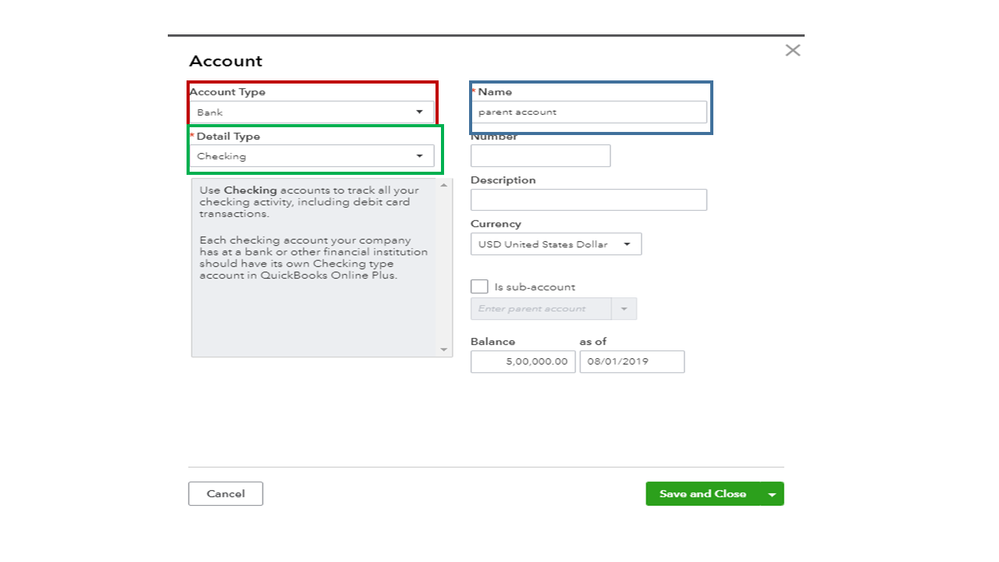Viewport: 999px width, 562px height.
Task: Open the Save and Close arrow menu
Action: pyautogui.click(x=772, y=494)
